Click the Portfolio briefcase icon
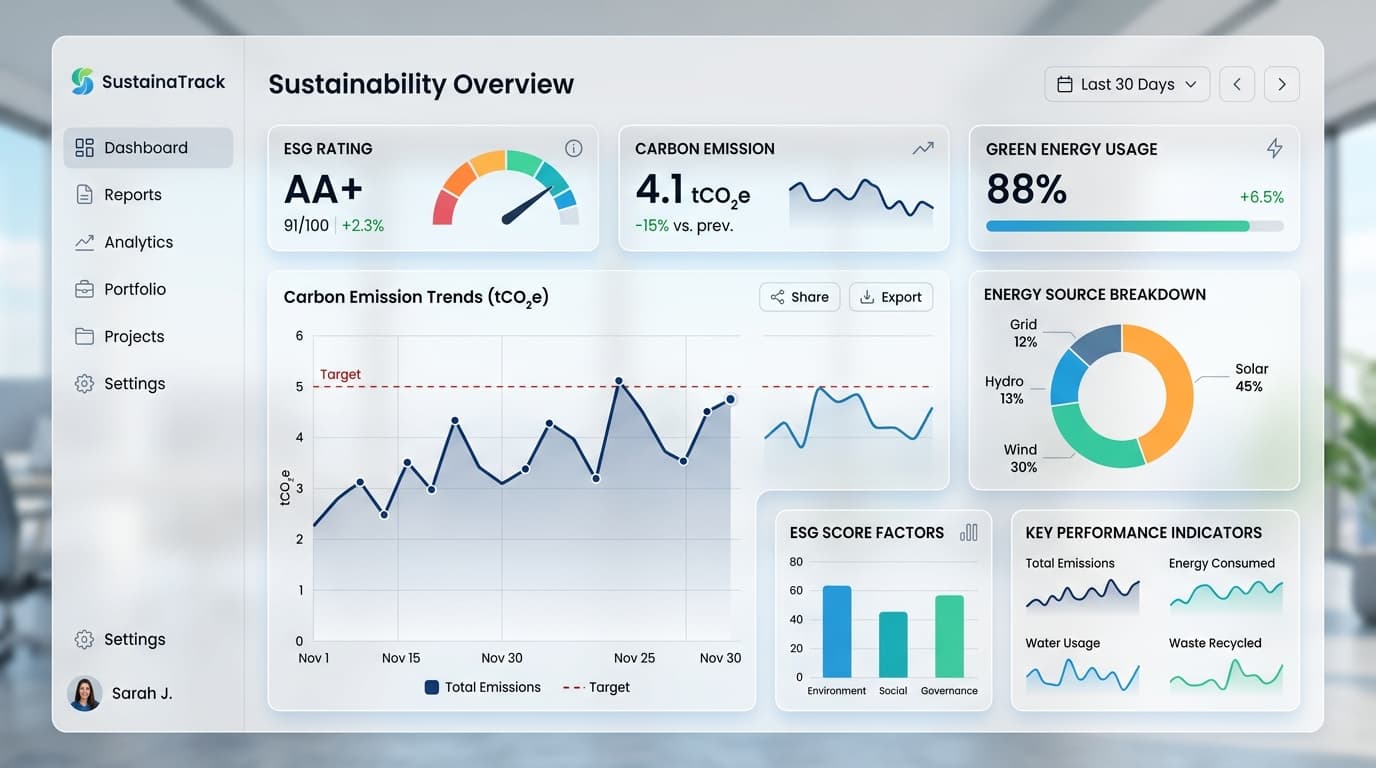The image size is (1376, 768). (x=84, y=289)
